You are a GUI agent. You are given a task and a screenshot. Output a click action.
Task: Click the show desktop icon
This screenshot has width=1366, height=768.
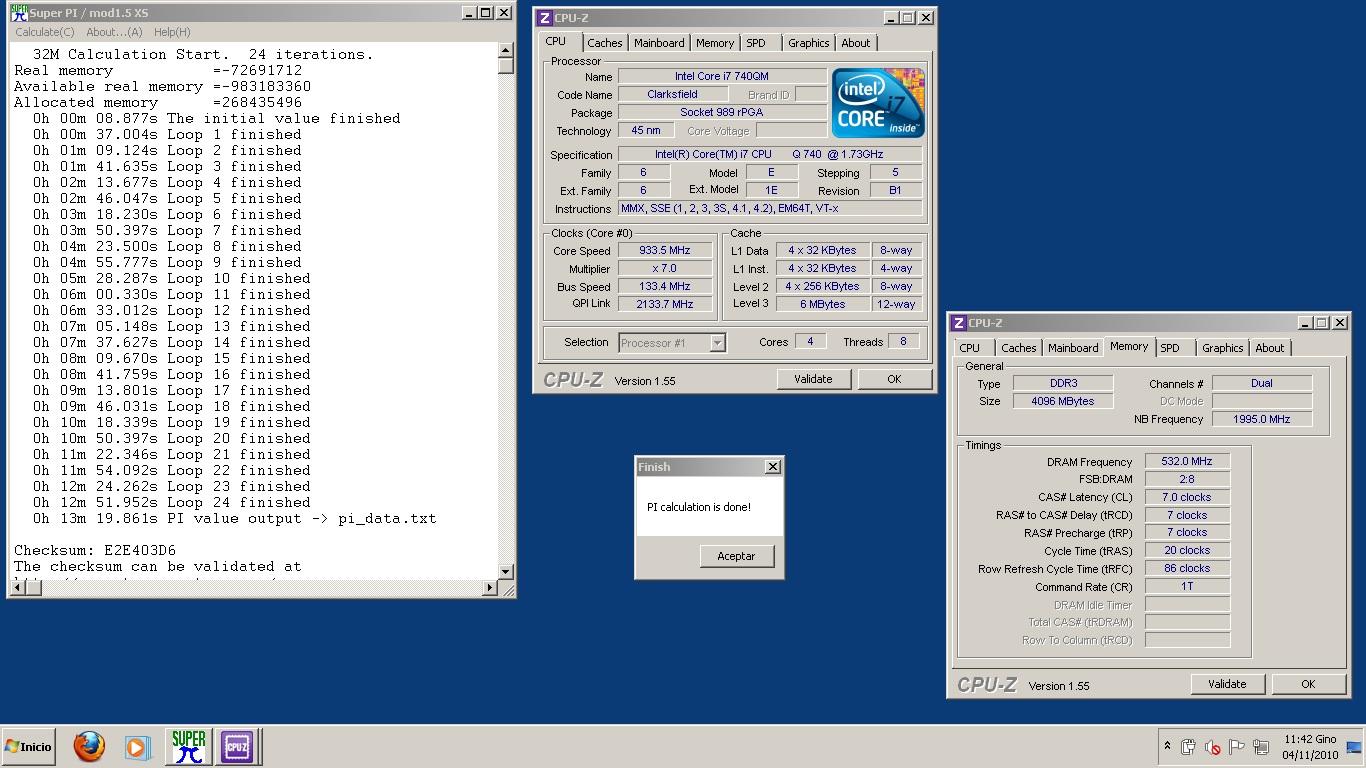point(1354,747)
